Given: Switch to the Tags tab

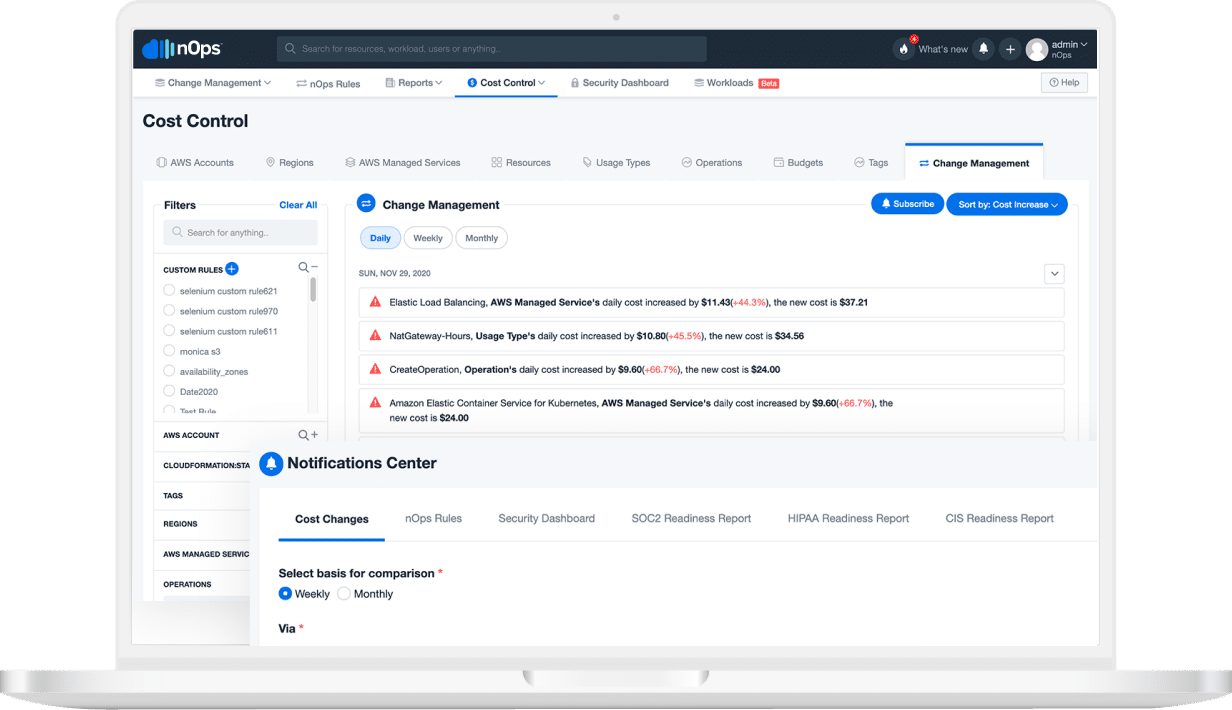Looking at the screenshot, I should (x=871, y=163).
